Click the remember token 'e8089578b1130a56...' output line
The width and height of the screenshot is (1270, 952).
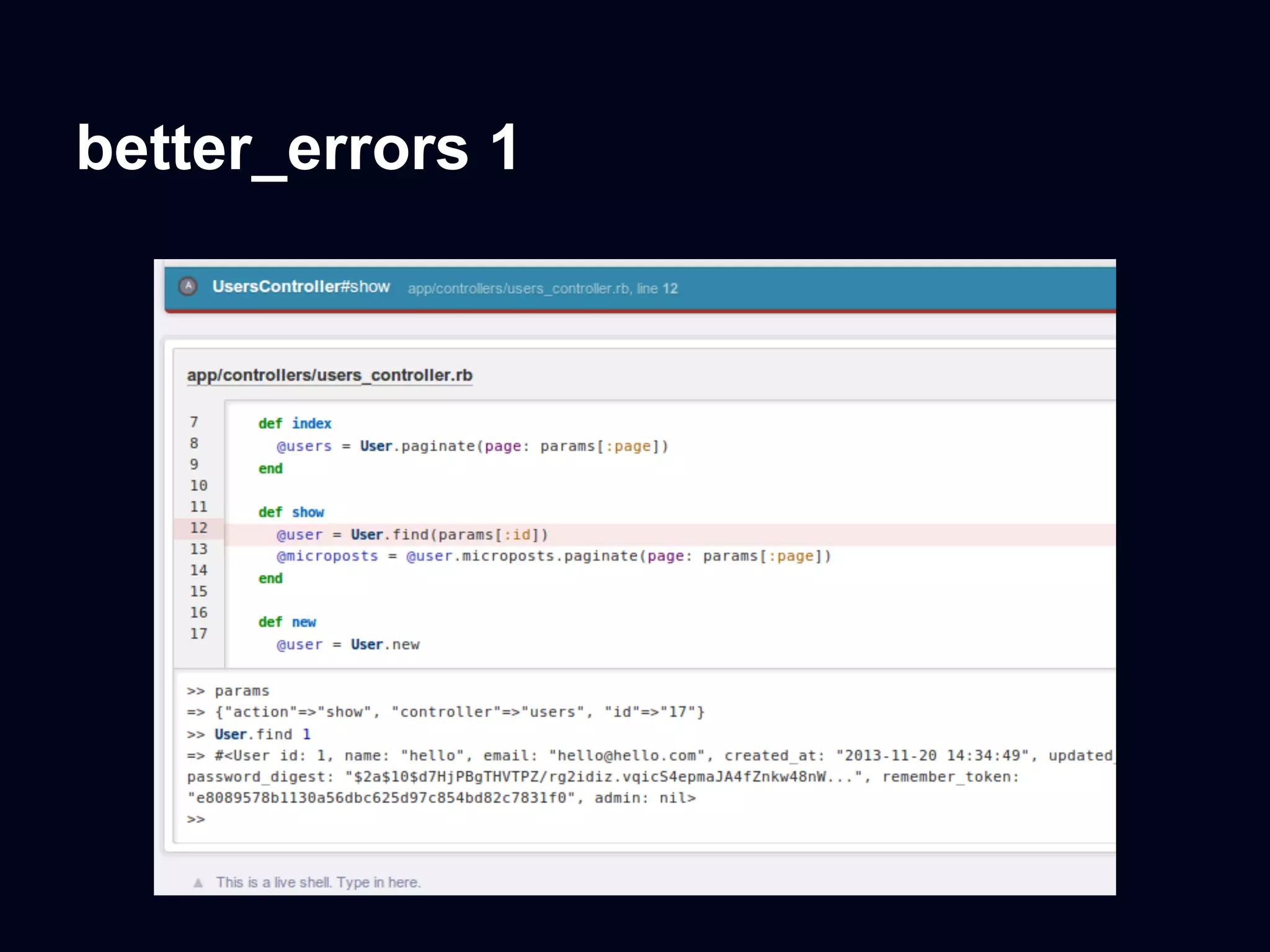coord(442,798)
